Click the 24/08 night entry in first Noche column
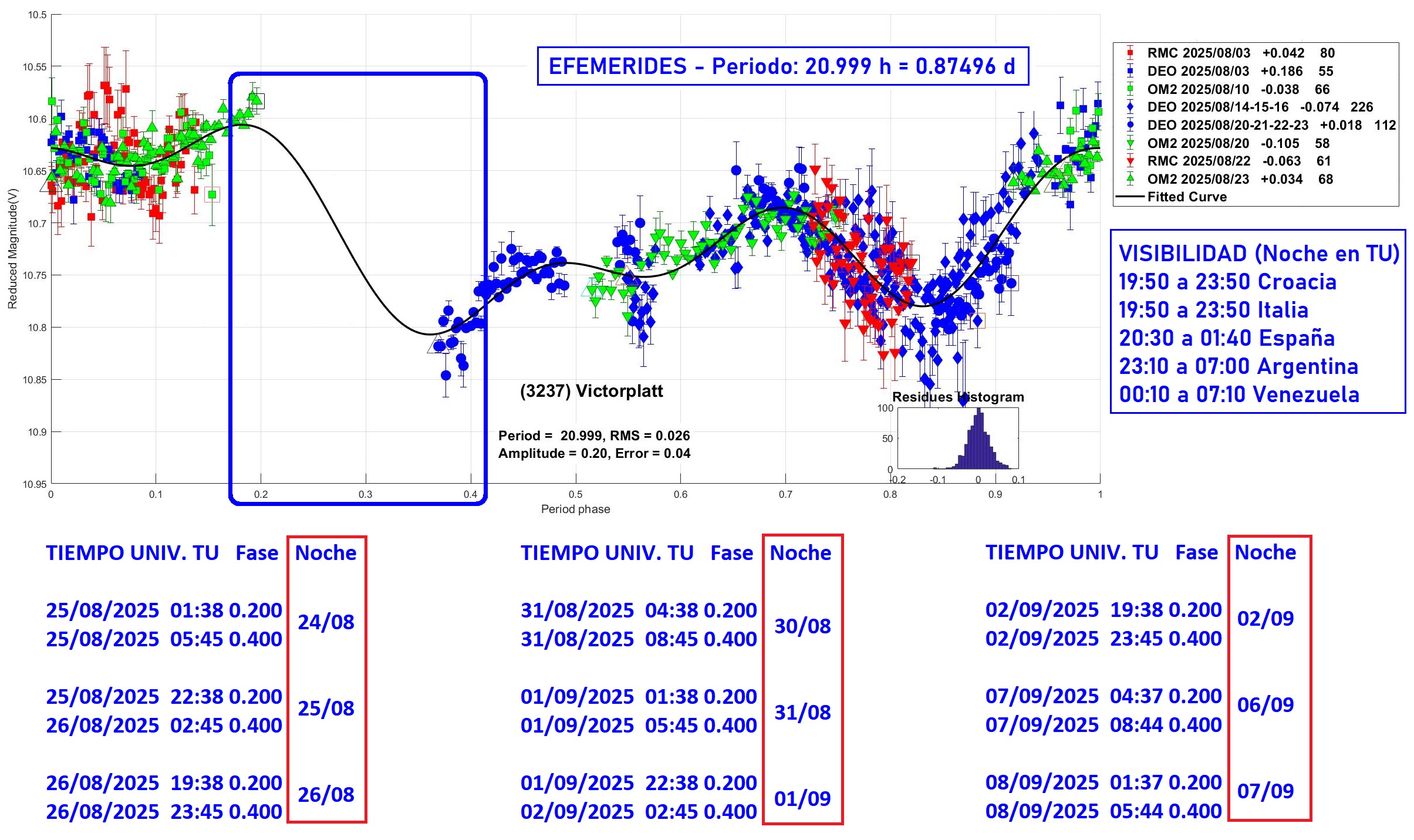Image resolution: width=1414 pixels, height=840 pixels. coord(326,622)
